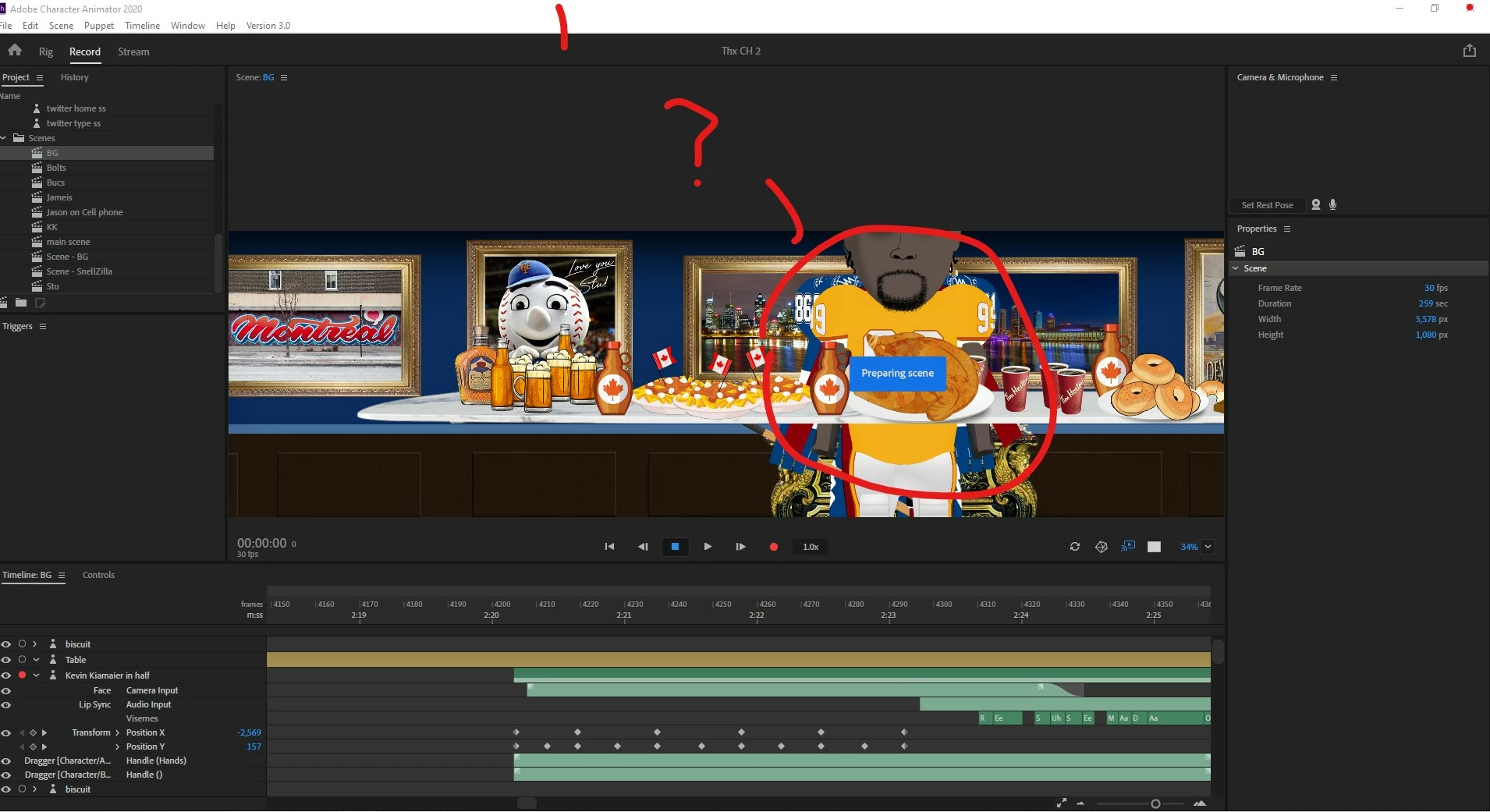
Task: Toggle Lip Sync behavior eye icon
Action: pos(6,704)
